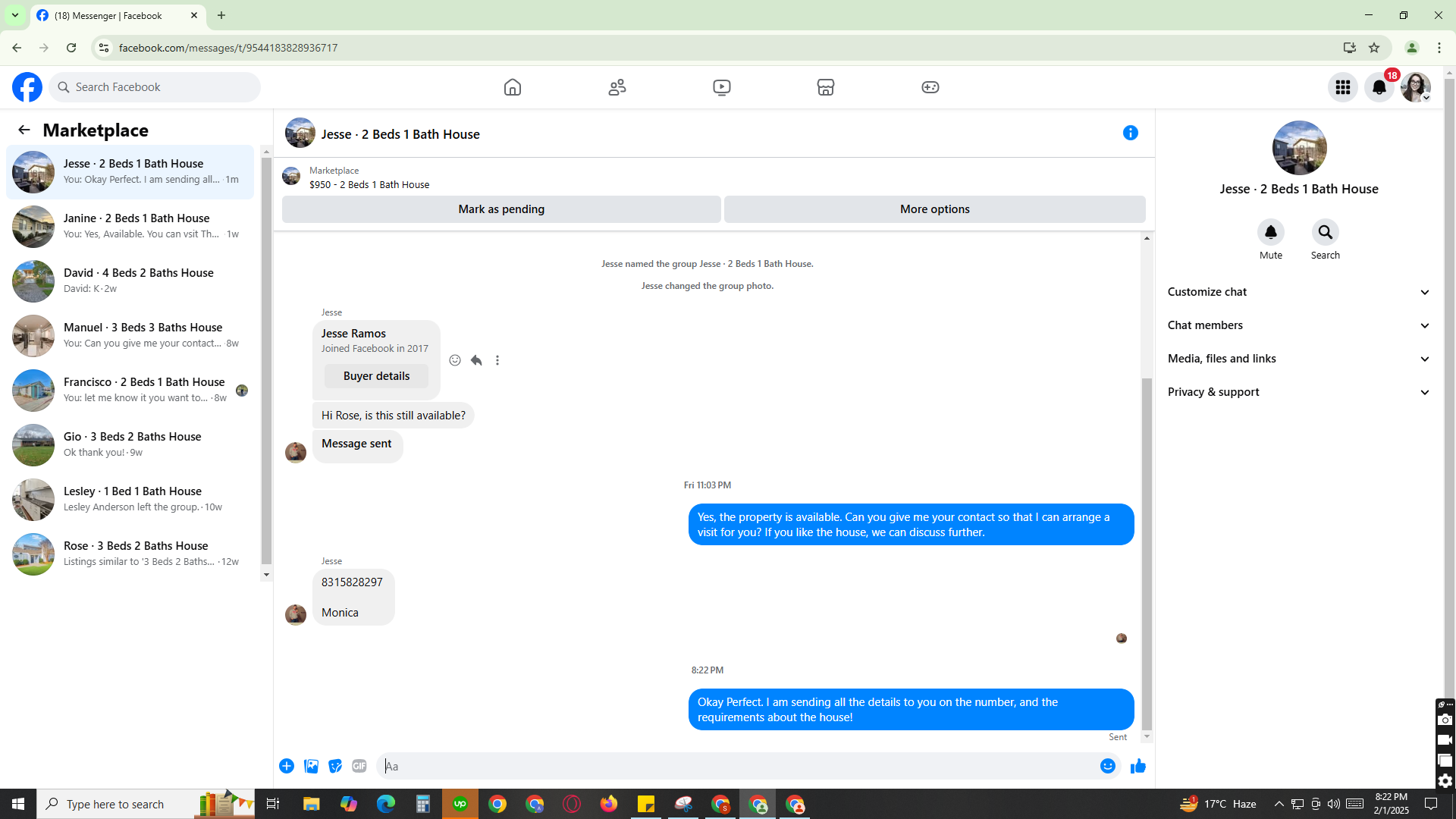The height and width of the screenshot is (819, 1456).
Task: Click Mark as pending button
Action: tap(501, 209)
